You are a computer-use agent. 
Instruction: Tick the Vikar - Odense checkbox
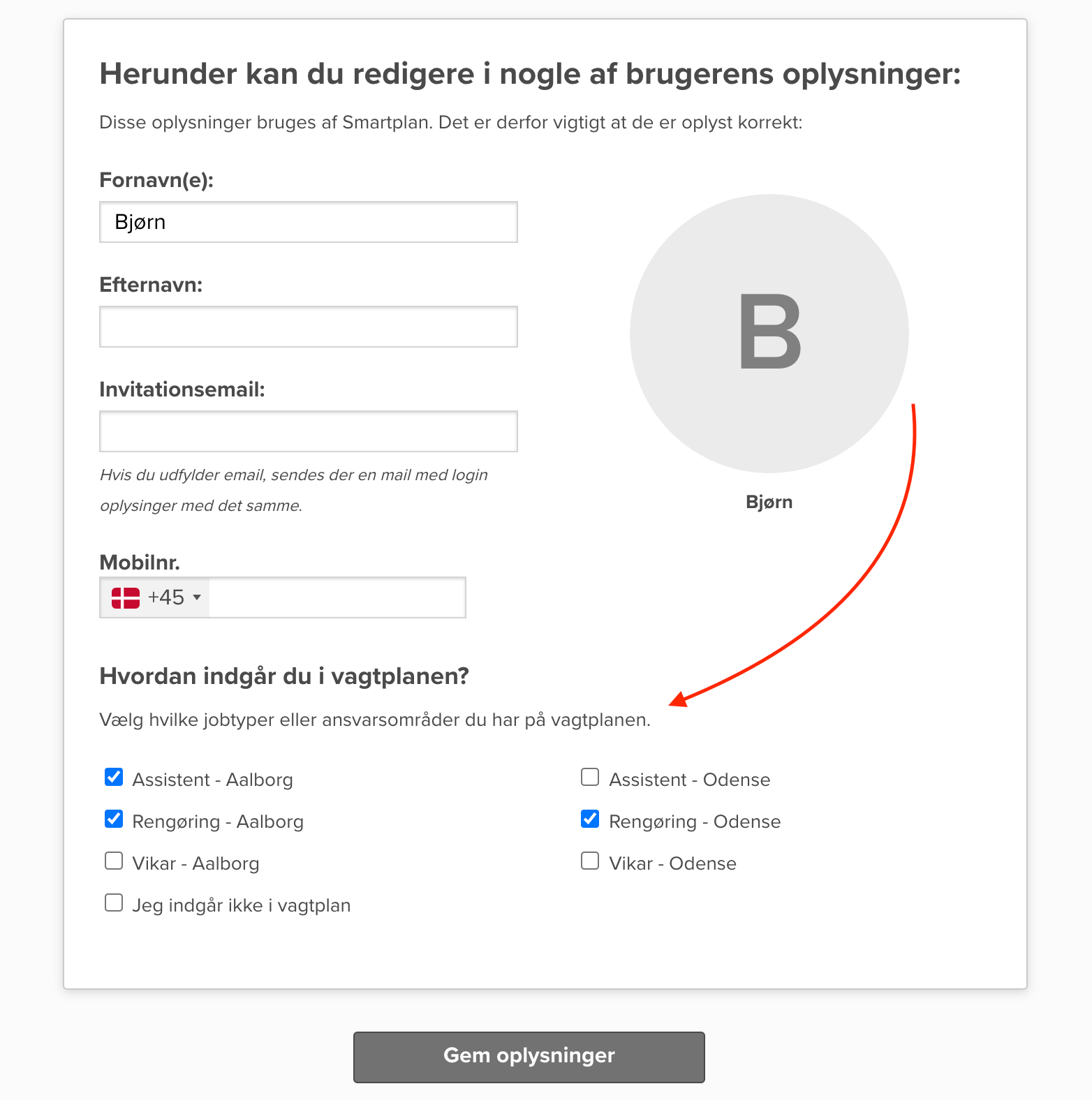click(x=590, y=861)
